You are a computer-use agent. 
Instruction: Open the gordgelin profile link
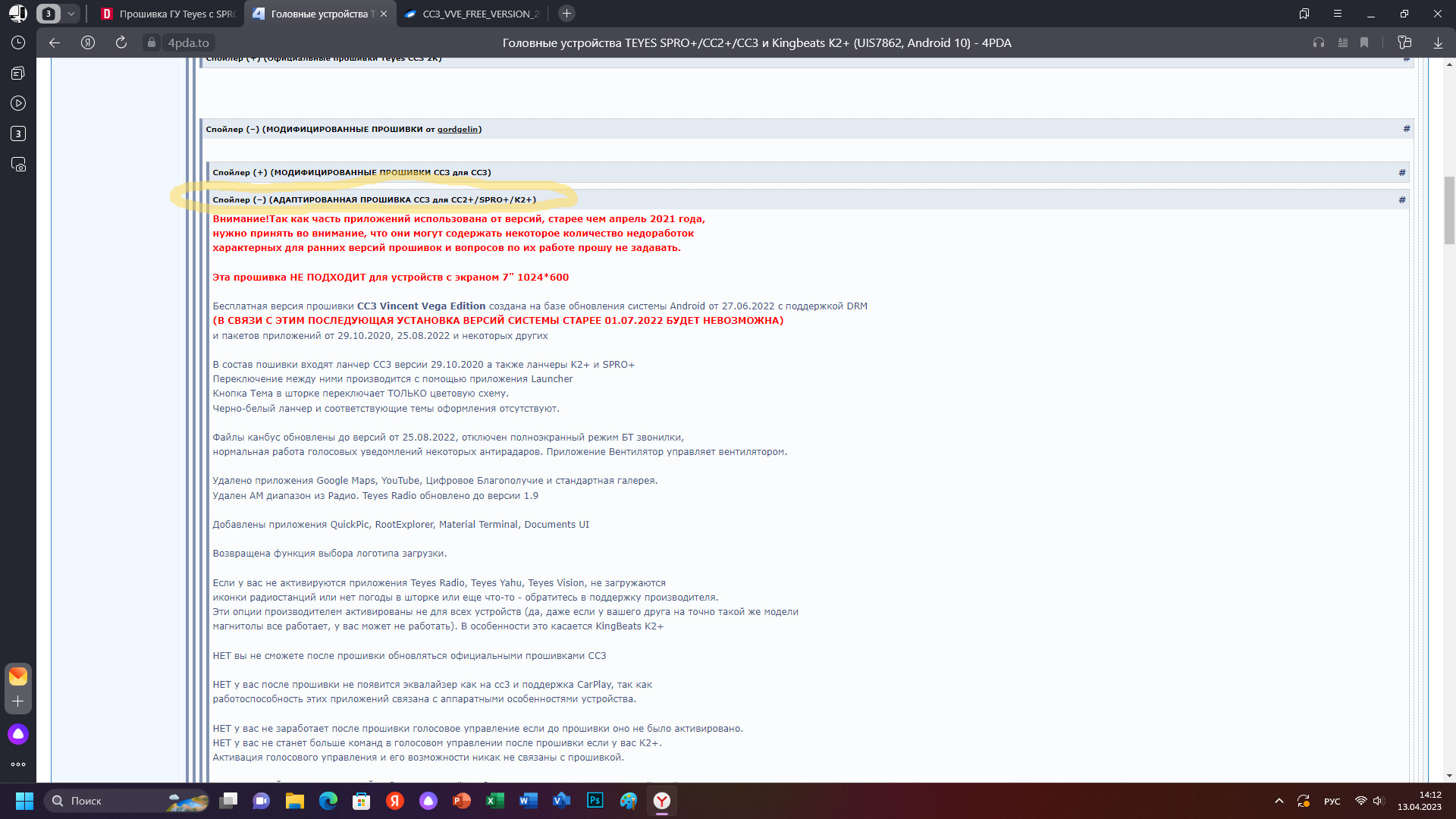[457, 130]
